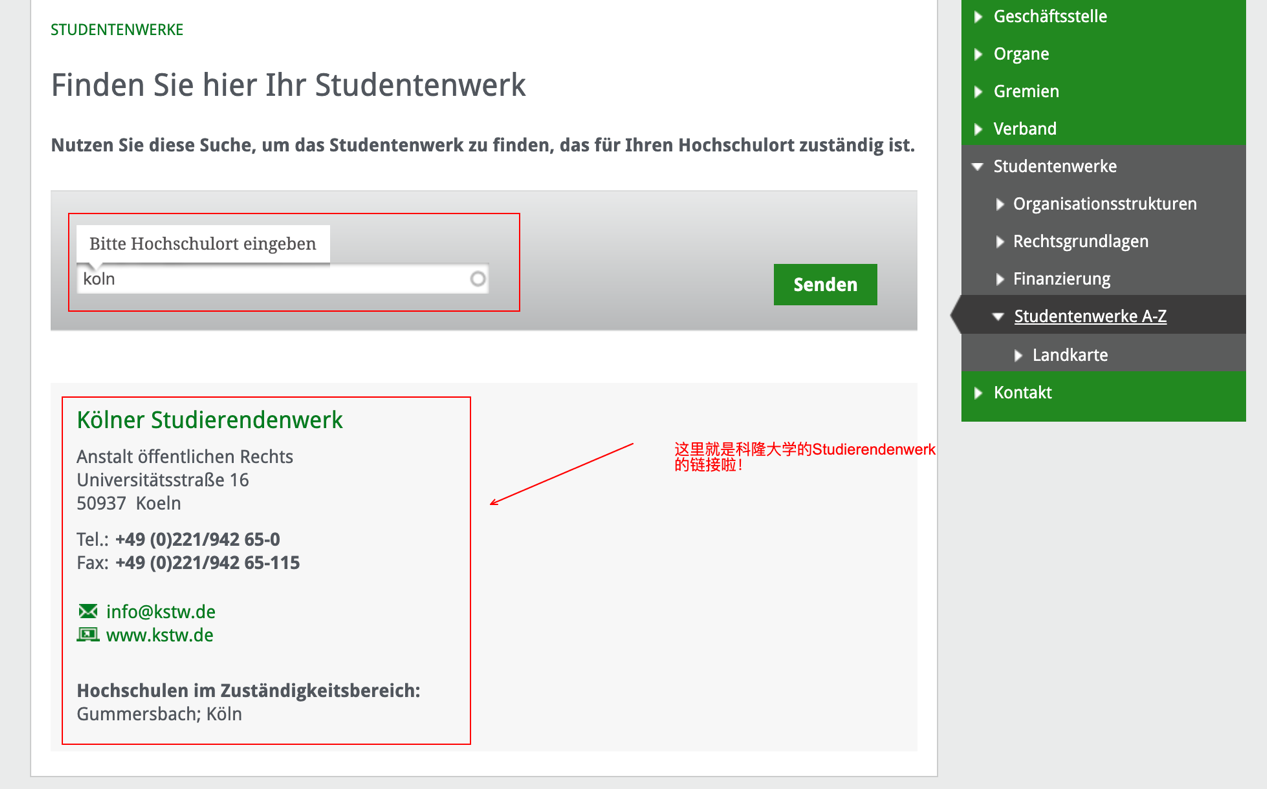Click the text 50937 Koeln

(x=129, y=503)
